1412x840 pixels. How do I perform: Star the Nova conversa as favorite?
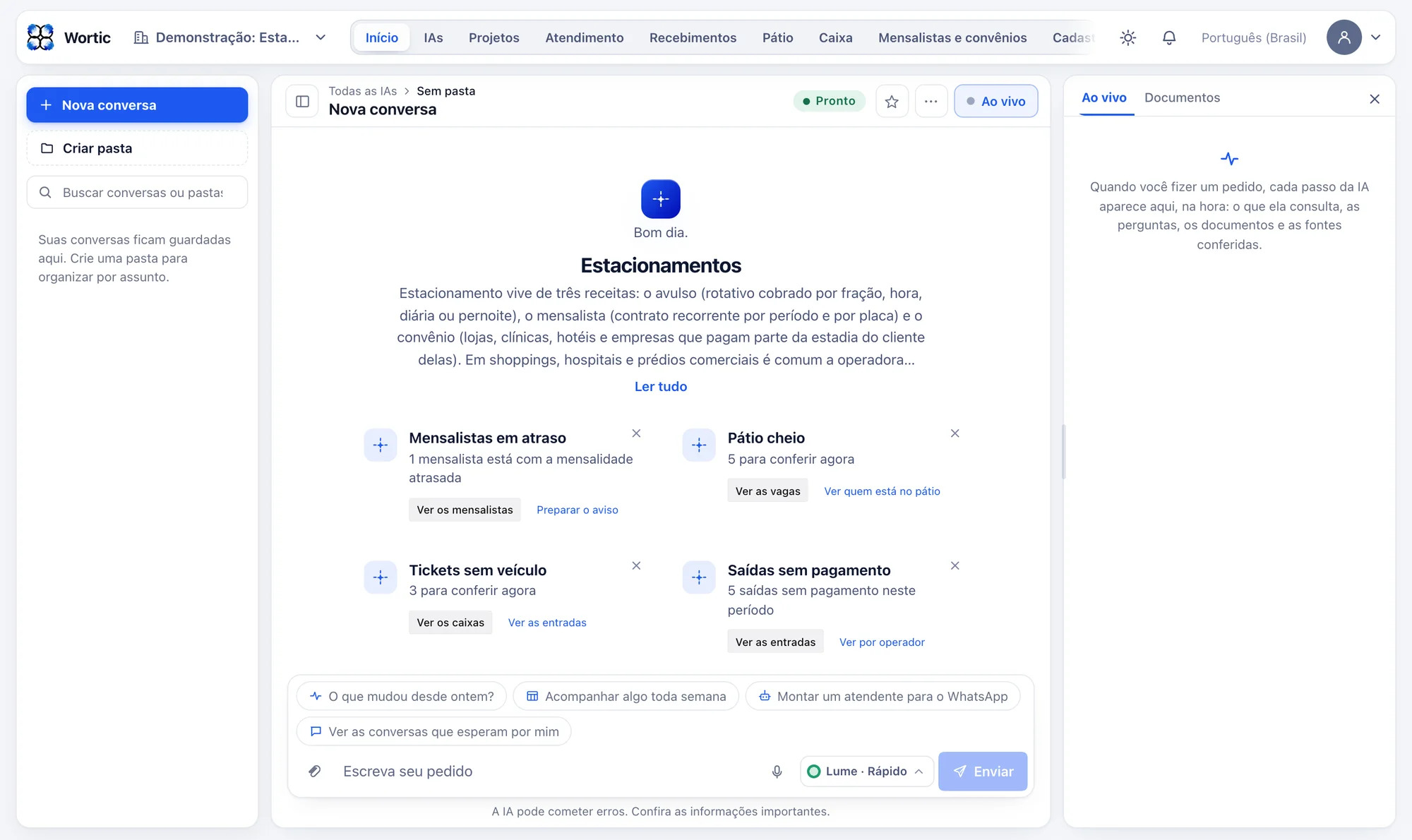(892, 101)
